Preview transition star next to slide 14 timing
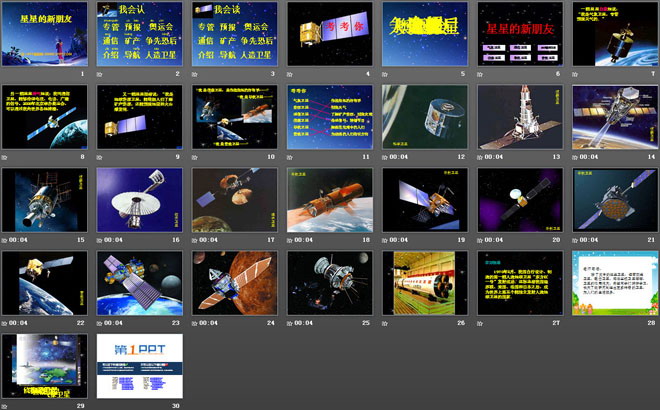Screen dimensions: 660x410 tap(575, 157)
